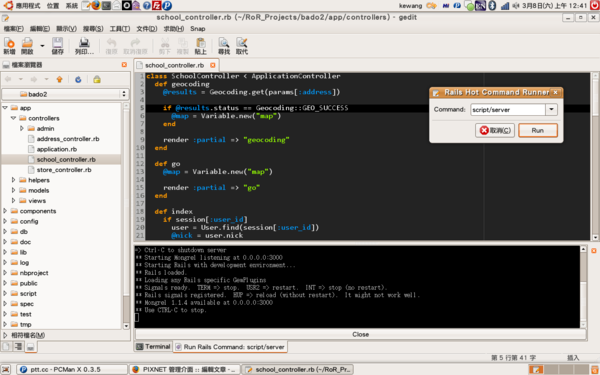Open the 編輯(E) menu

[40, 29]
